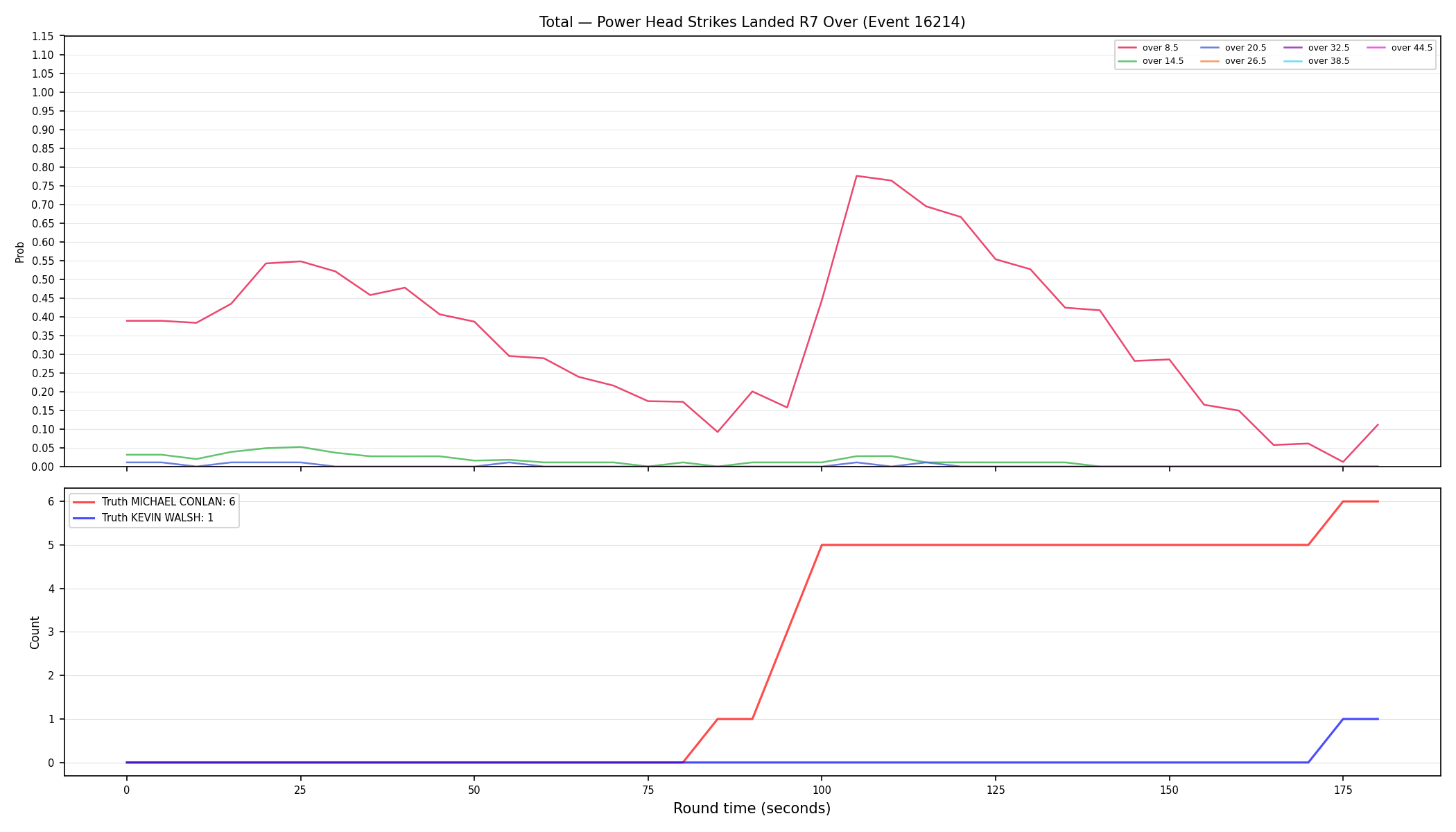Click the 100 tick on the time axis
The image size is (1456, 832).
822,789
